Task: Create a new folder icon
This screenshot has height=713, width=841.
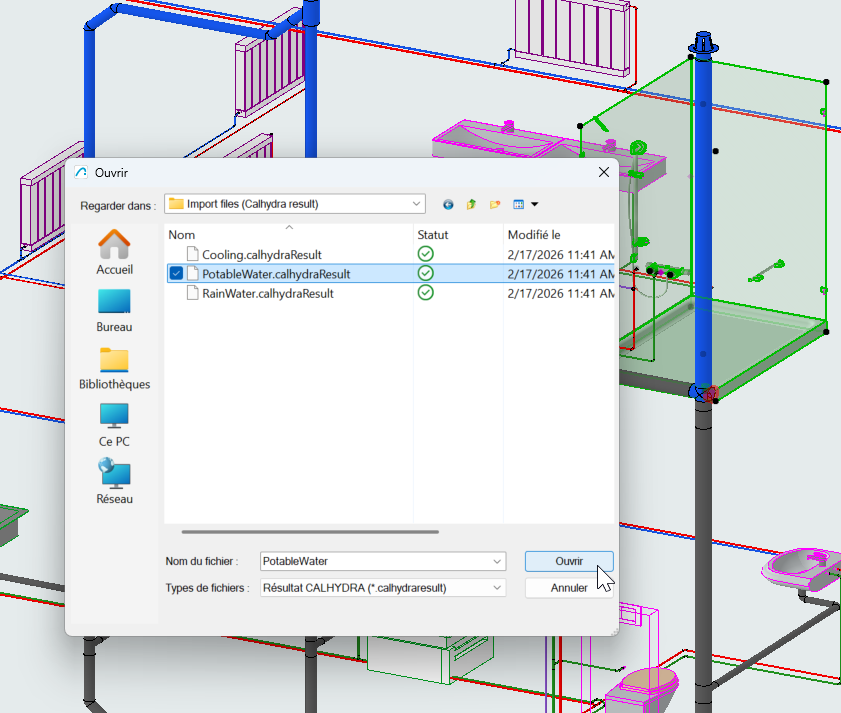Action: click(495, 204)
